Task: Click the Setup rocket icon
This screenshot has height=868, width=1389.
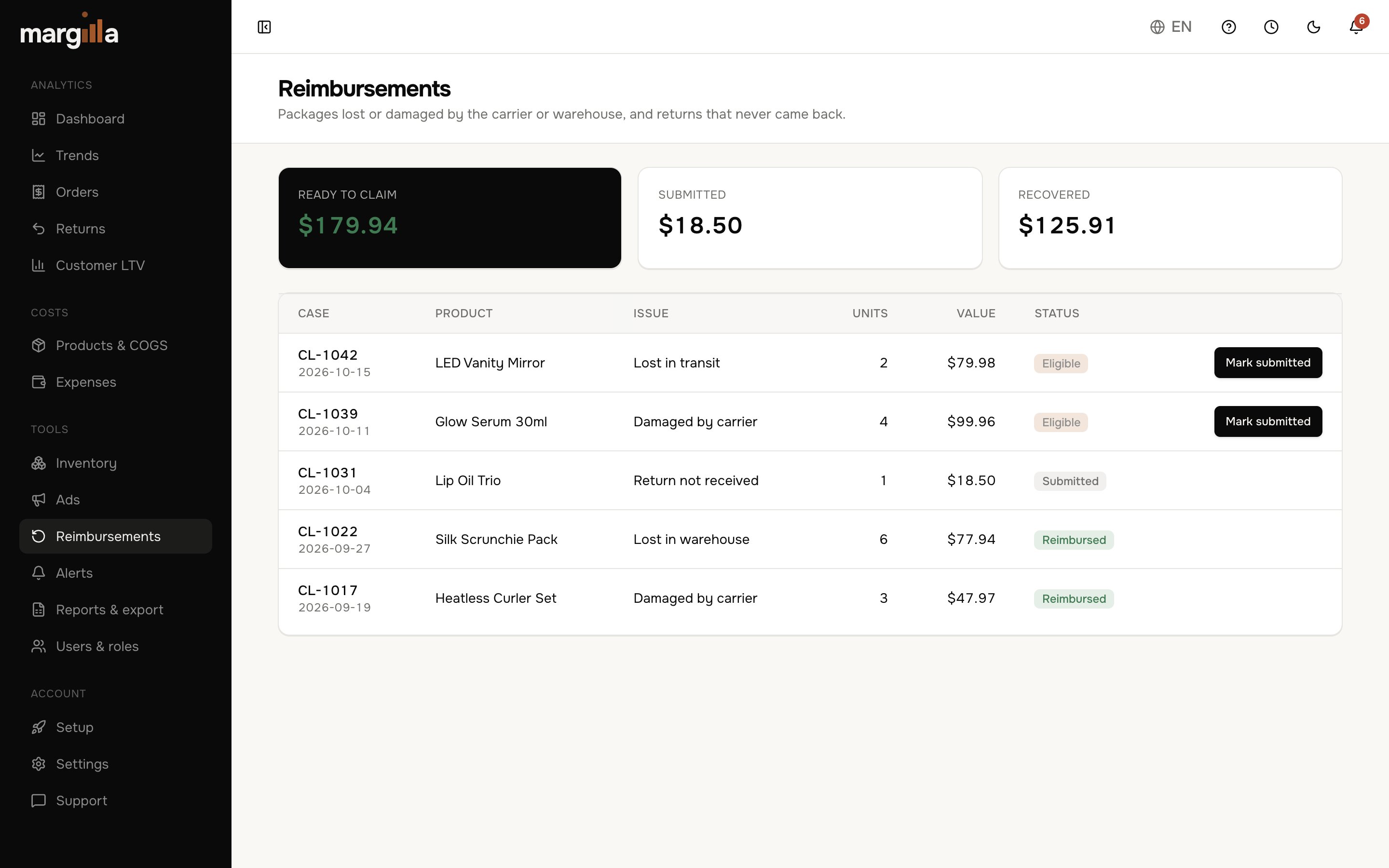Action: (39, 727)
